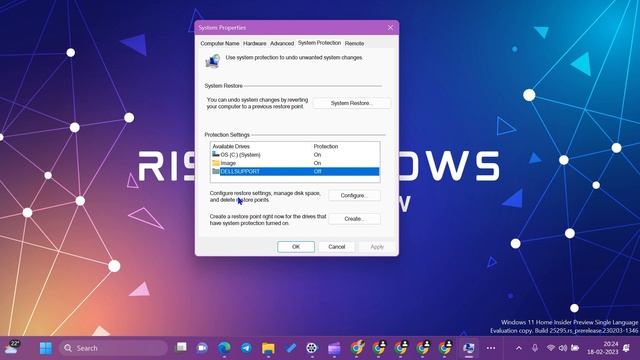Switch to the Hardware tab

pyautogui.click(x=255, y=43)
